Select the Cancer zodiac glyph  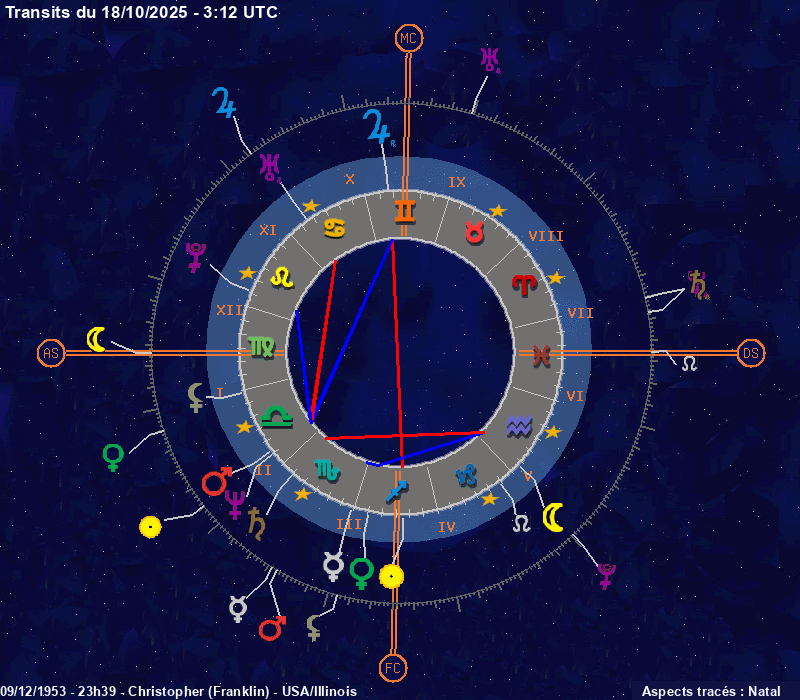[335, 228]
